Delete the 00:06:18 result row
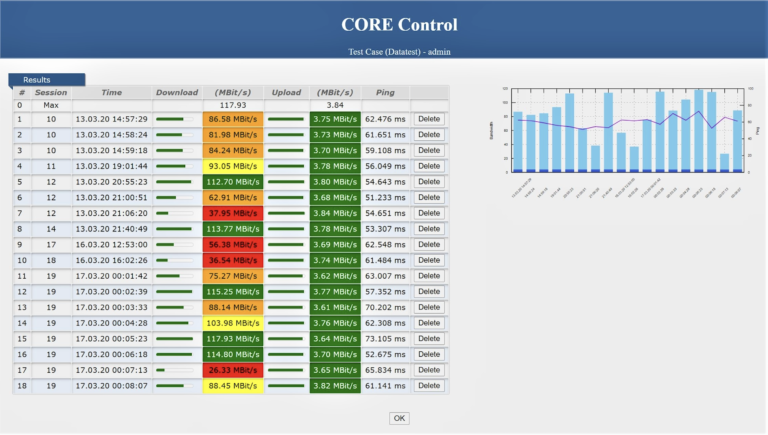768x435 pixels. click(429, 354)
